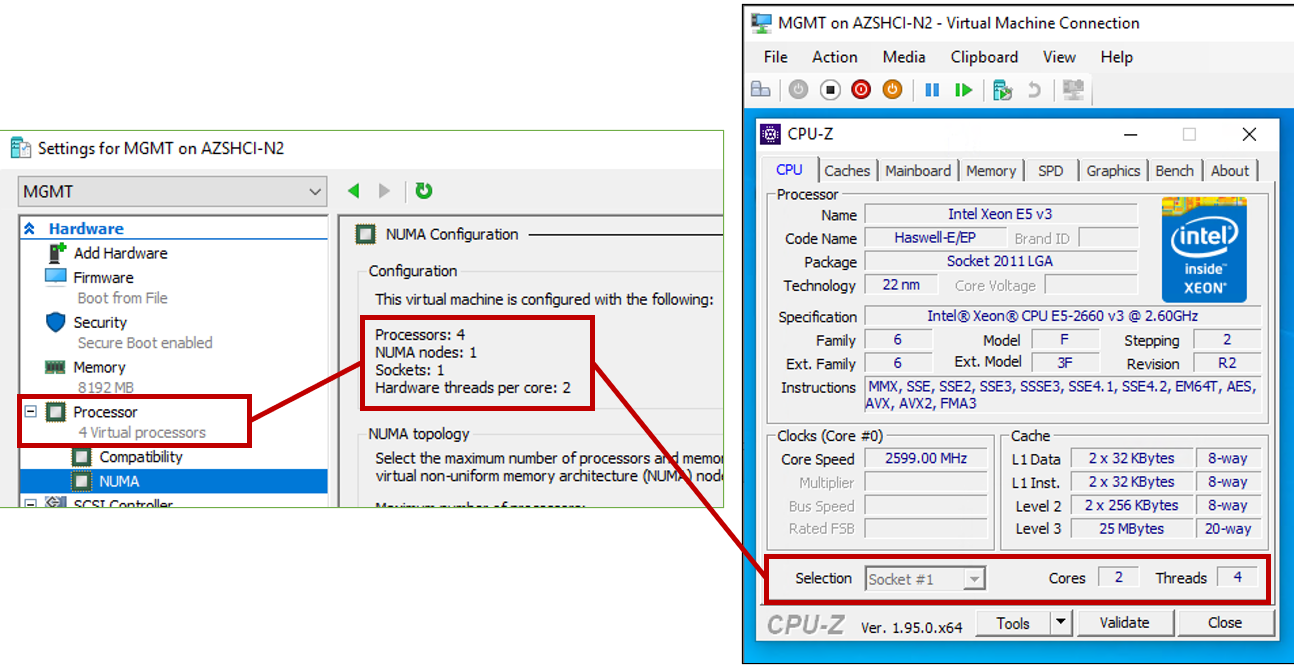
Task: Click the Close button in CPU-Z
Action: pos(1224,623)
